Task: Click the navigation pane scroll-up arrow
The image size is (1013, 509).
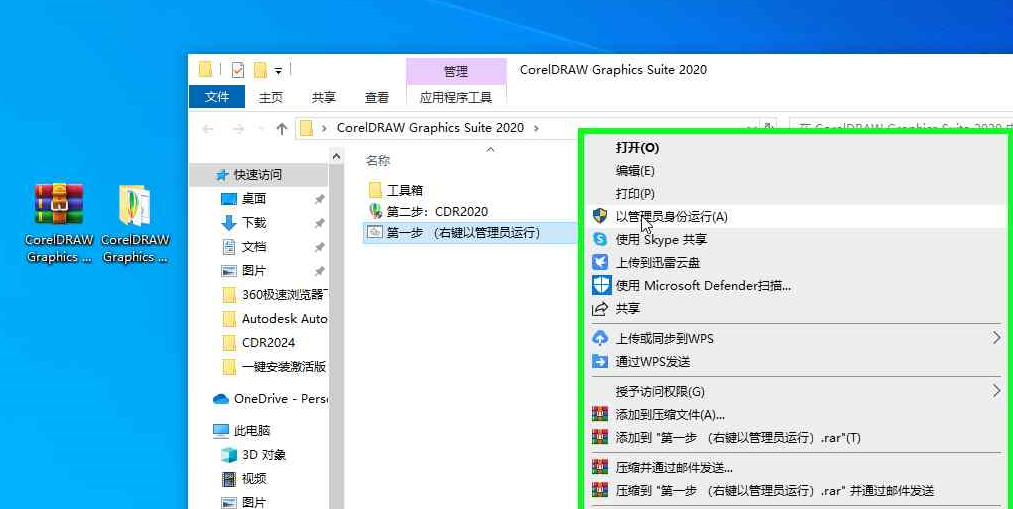Action: (336, 156)
